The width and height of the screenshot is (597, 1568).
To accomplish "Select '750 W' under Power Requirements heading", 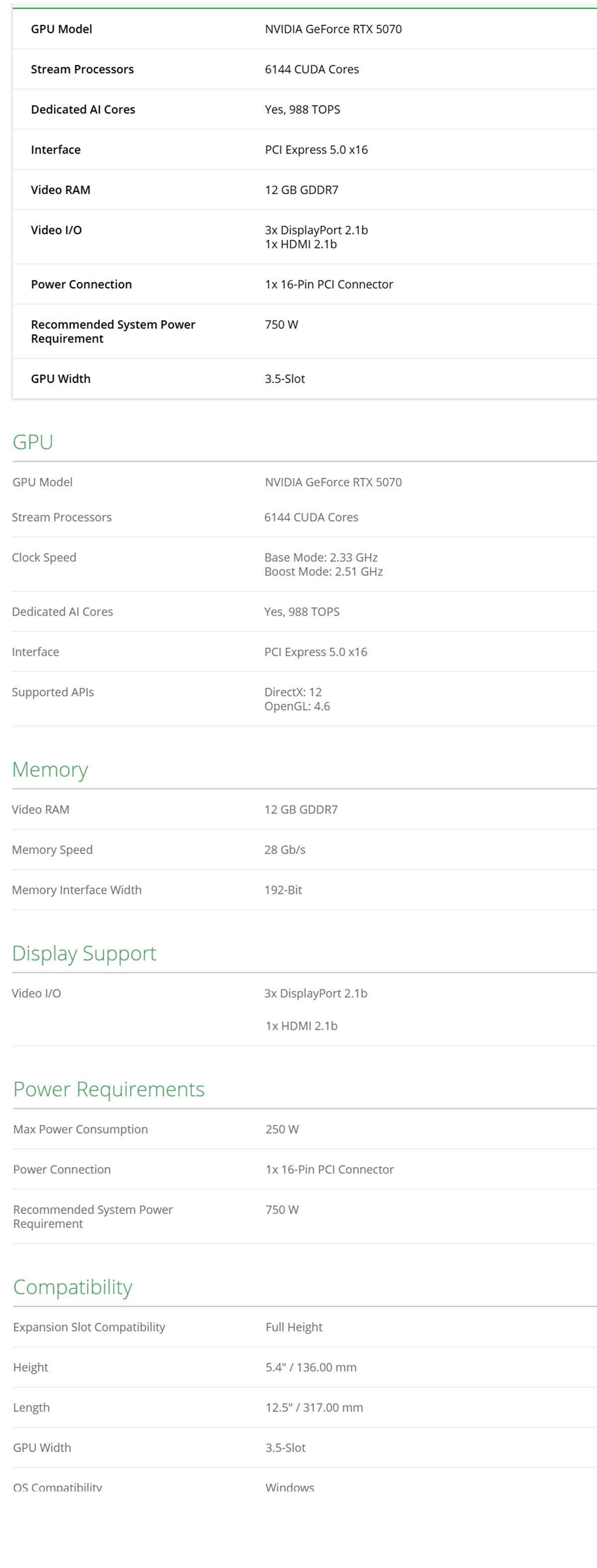I will click(282, 1210).
